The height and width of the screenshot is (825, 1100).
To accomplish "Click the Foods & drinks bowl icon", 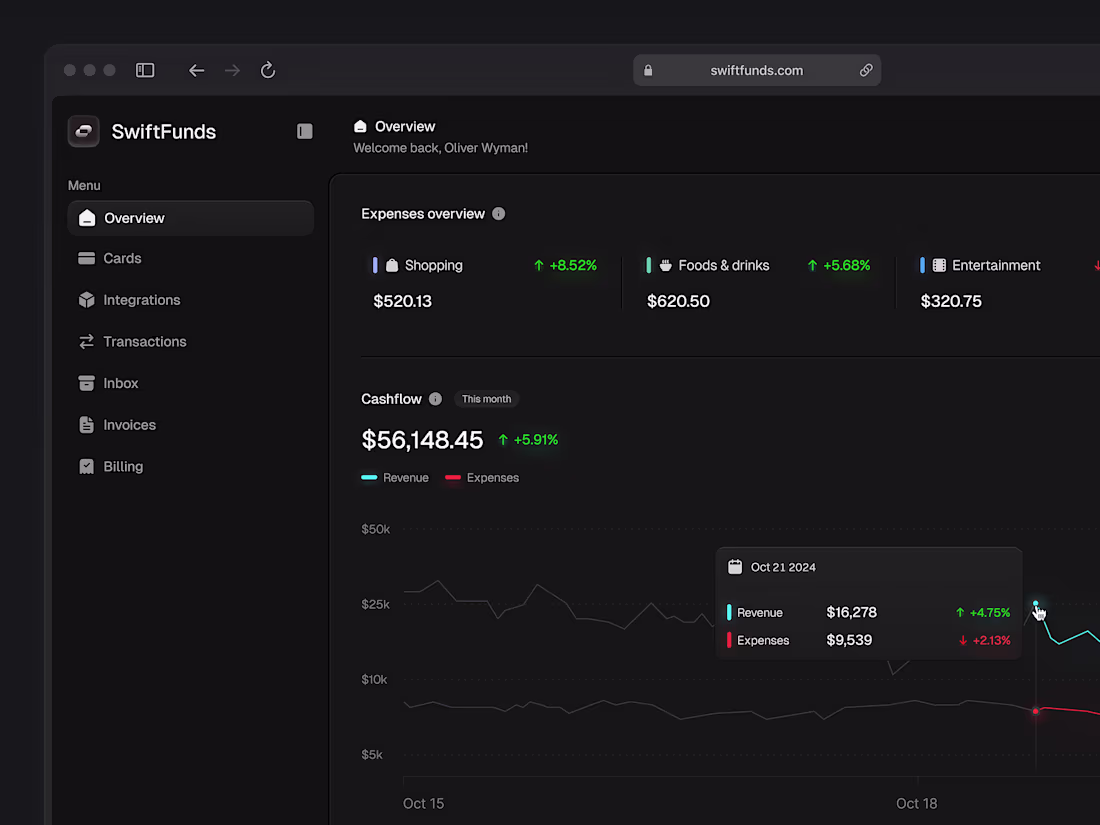I will 666,265.
